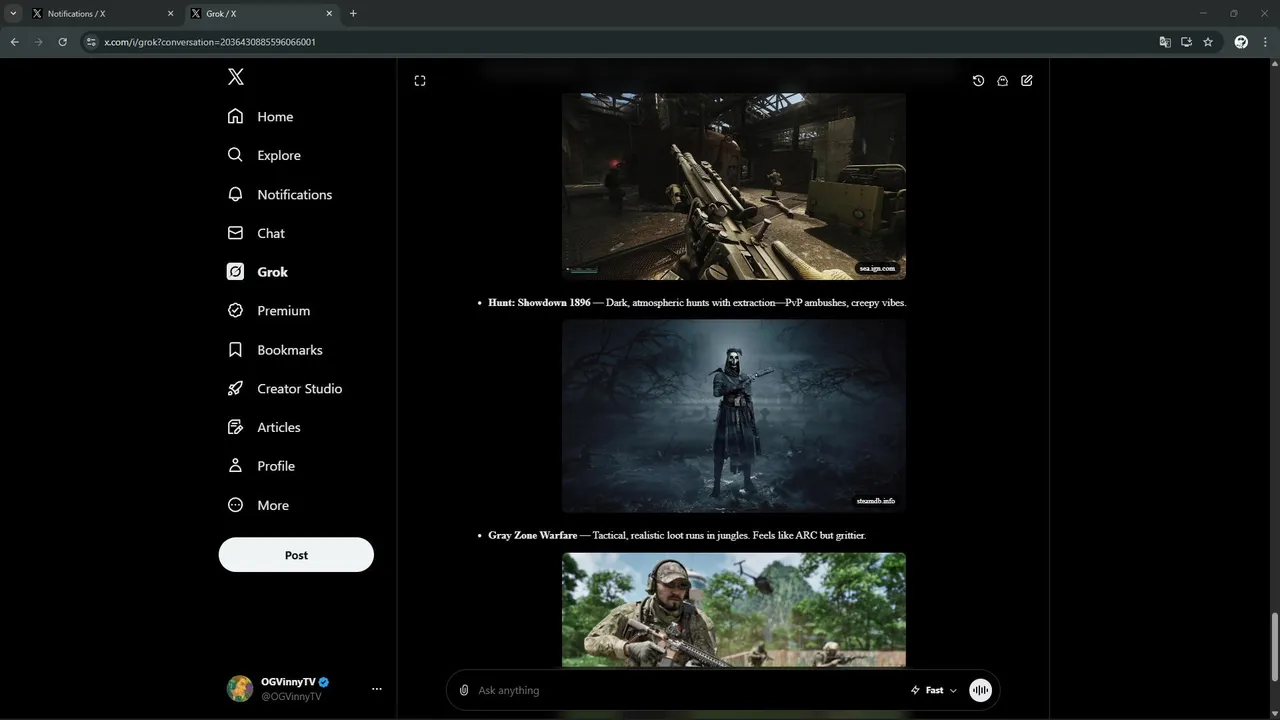Screen dimensions: 1280x720
Task: Click the Profile person icon
Action: tap(235, 466)
